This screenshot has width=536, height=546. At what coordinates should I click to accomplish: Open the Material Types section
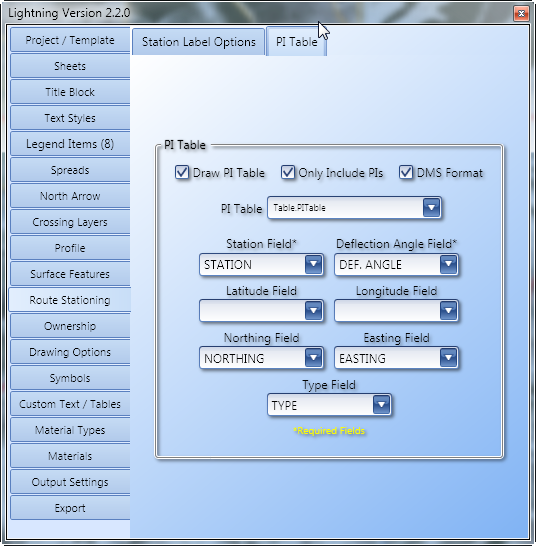(x=70, y=430)
